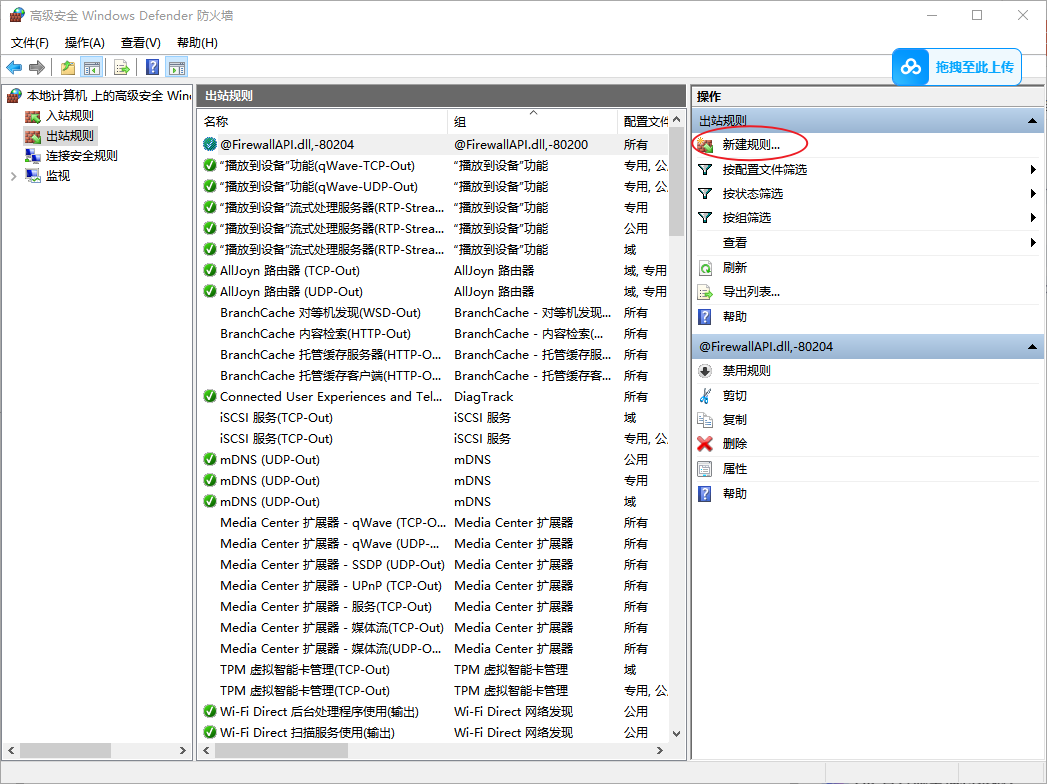Click the rules list scroll right arrow
The image size is (1047, 784).
pos(660,751)
